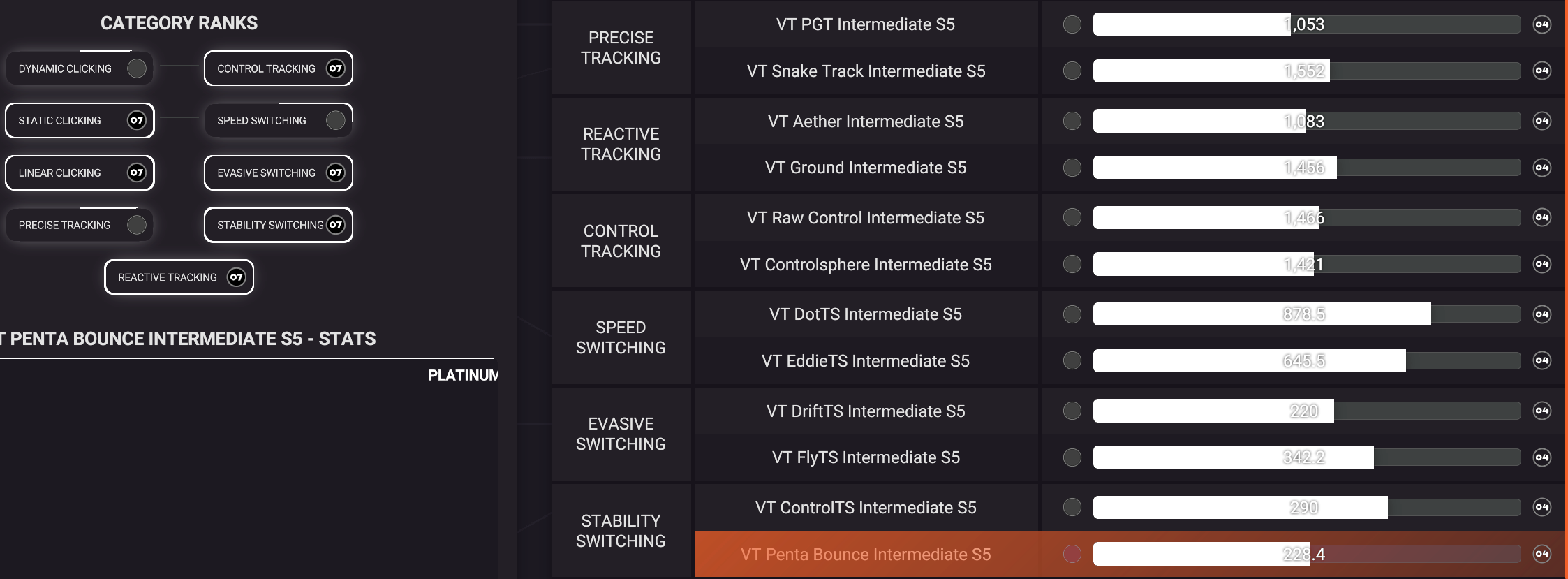1568x579 pixels.
Task: Click the Precise Tracking group label in table
Action: (x=621, y=47)
